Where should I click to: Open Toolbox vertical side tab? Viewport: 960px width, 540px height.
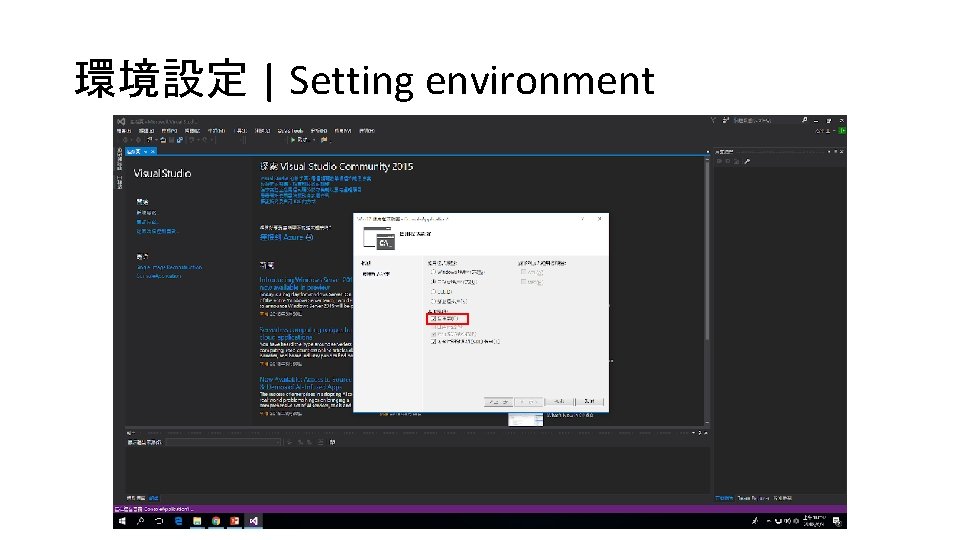[119, 182]
